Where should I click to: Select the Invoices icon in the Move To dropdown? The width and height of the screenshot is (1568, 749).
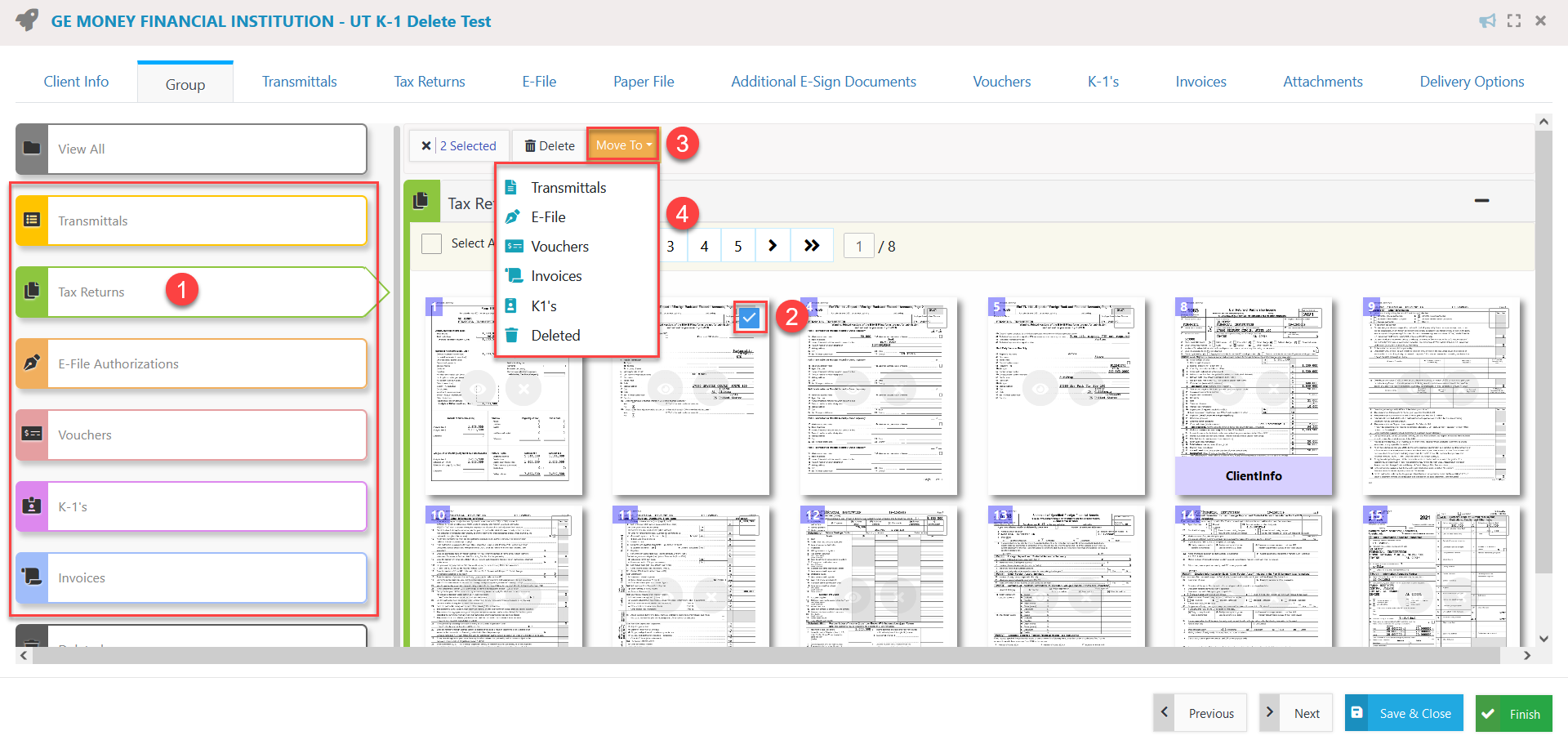click(514, 275)
